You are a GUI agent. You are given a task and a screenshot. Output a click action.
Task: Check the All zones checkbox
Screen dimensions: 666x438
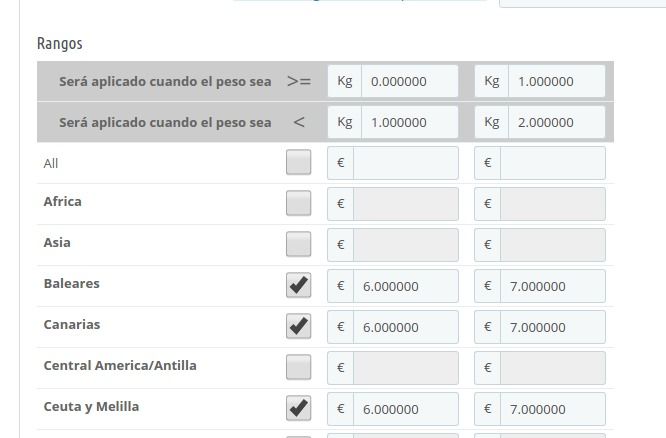tap(298, 162)
